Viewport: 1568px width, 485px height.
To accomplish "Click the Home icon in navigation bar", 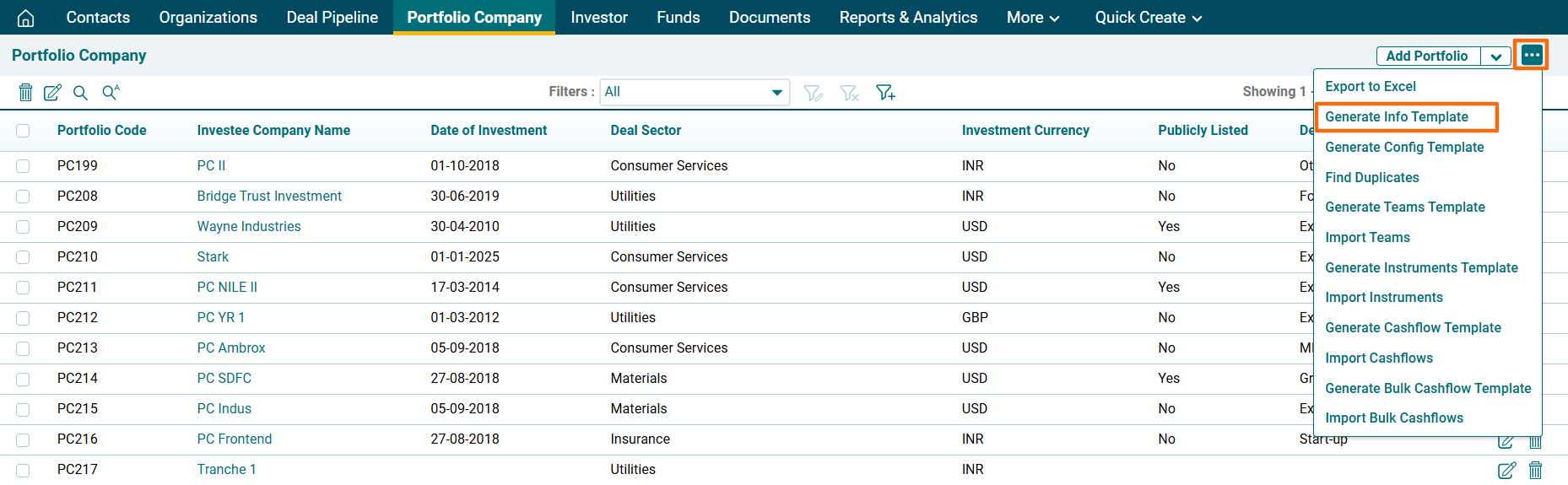I will point(26,18).
